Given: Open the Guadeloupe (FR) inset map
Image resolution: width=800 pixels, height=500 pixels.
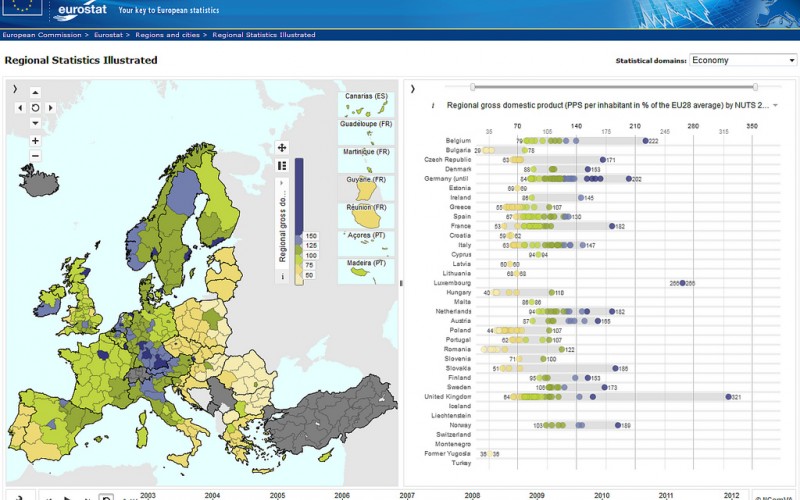Looking at the screenshot, I should tap(366, 132).
